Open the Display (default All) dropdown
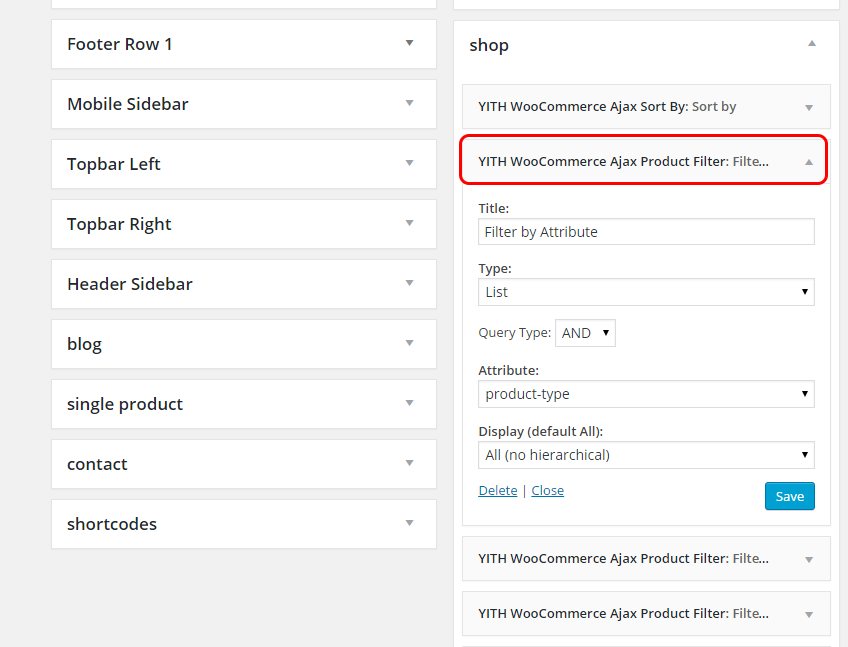This screenshot has height=647, width=848. coord(646,455)
